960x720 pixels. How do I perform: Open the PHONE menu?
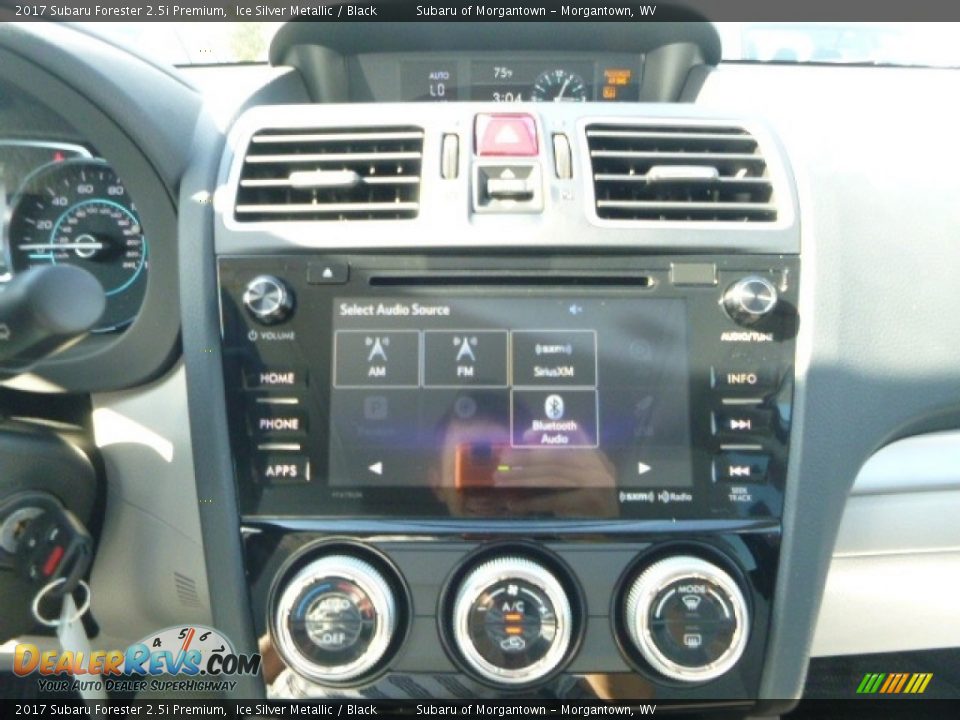point(279,424)
